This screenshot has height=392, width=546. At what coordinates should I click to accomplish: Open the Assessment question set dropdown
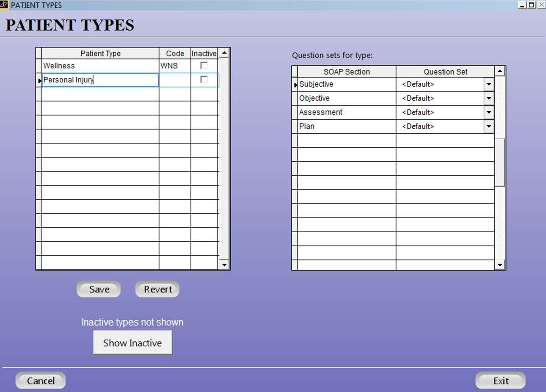click(x=489, y=112)
